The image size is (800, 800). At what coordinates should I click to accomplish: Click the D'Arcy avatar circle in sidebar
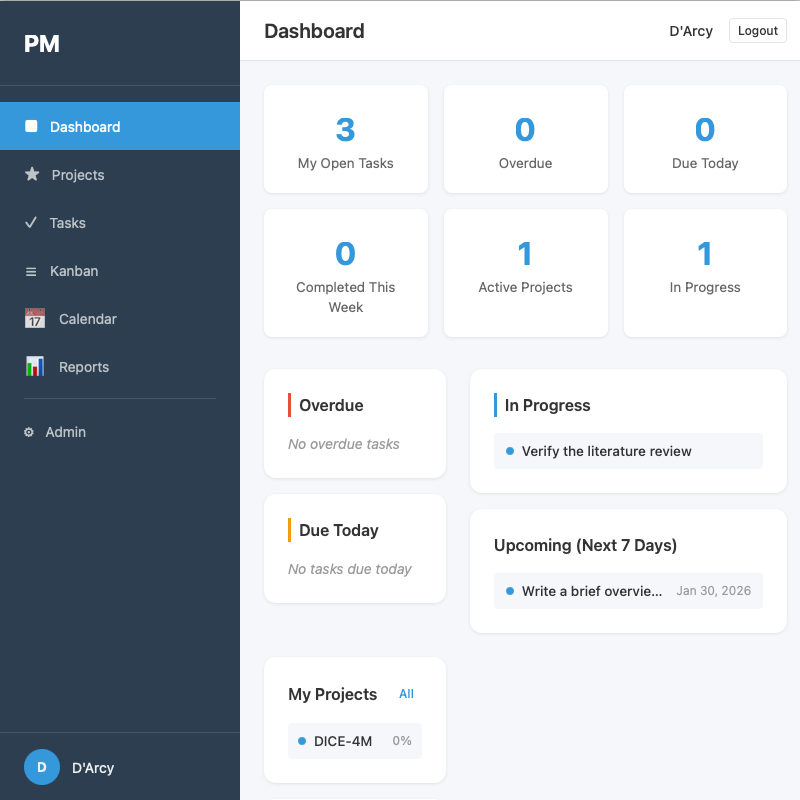click(42, 767)
